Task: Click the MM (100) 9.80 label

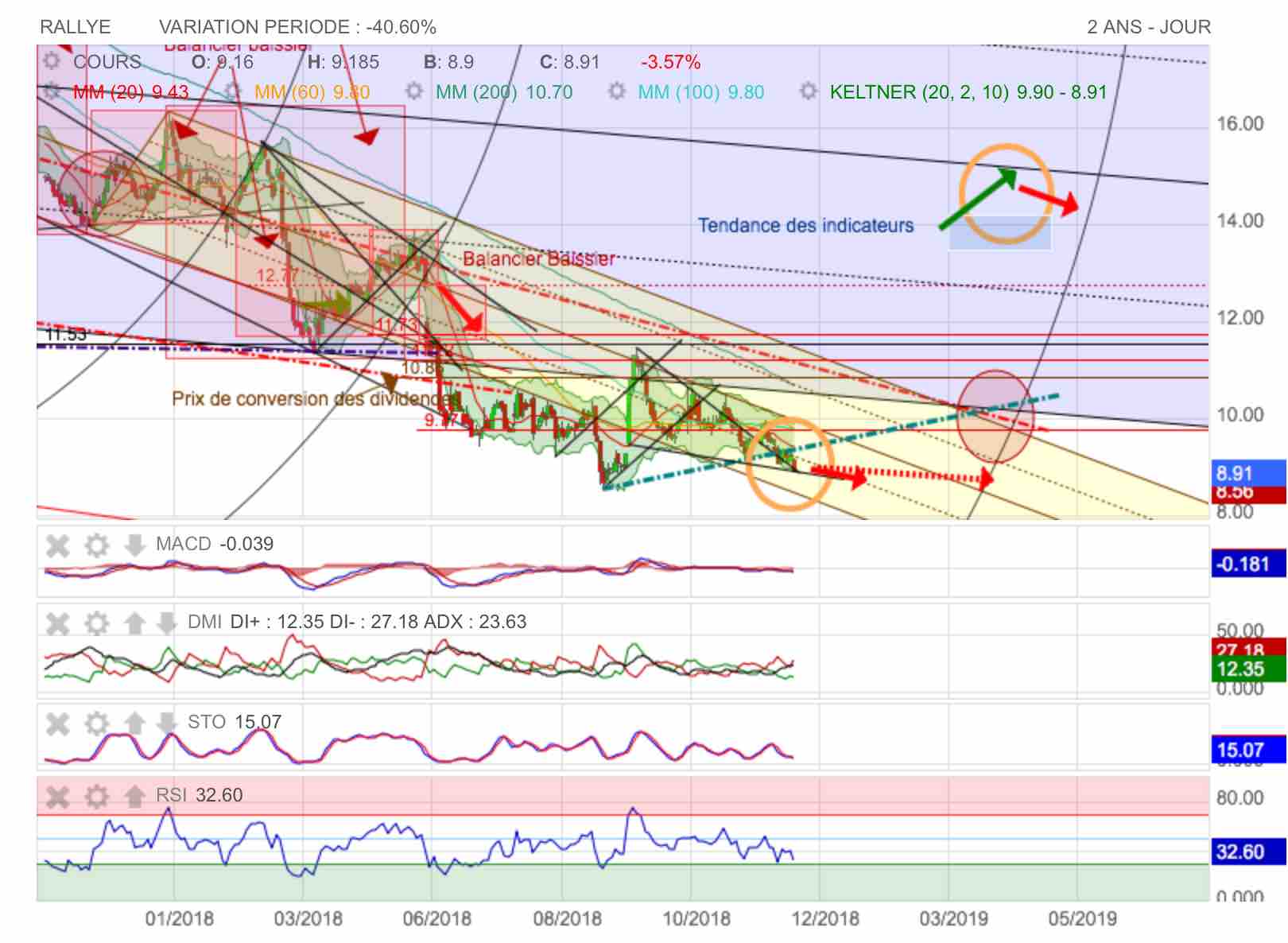Action: (x=701, y=92)
